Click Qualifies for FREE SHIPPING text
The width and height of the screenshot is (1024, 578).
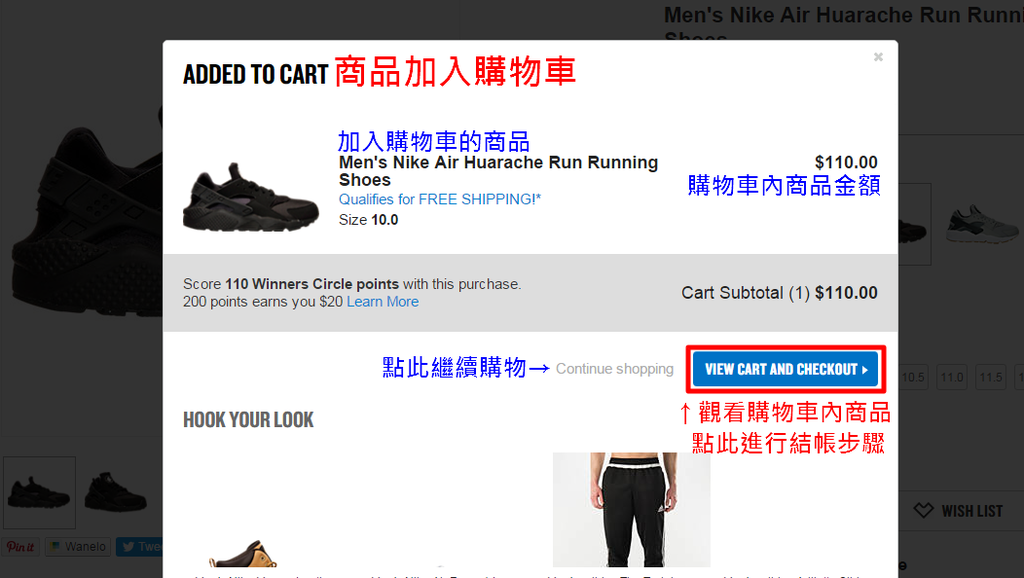coord(440,199)
